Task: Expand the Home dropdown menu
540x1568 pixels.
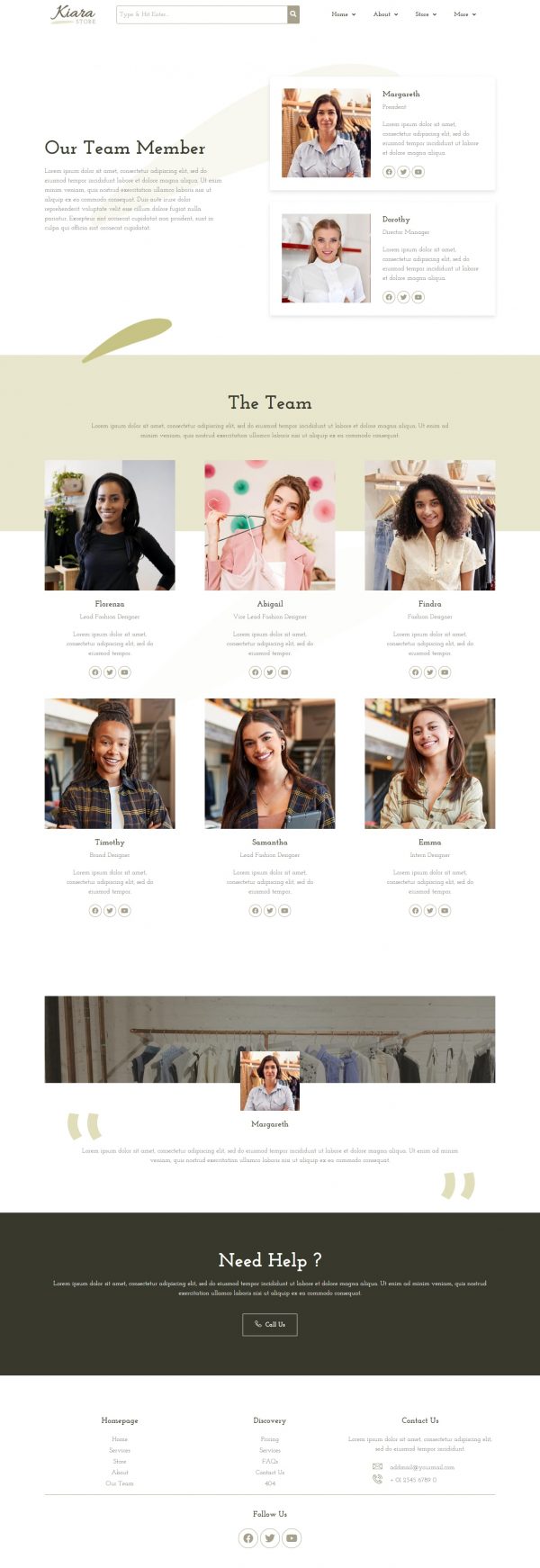Action: tap(344, 14)
